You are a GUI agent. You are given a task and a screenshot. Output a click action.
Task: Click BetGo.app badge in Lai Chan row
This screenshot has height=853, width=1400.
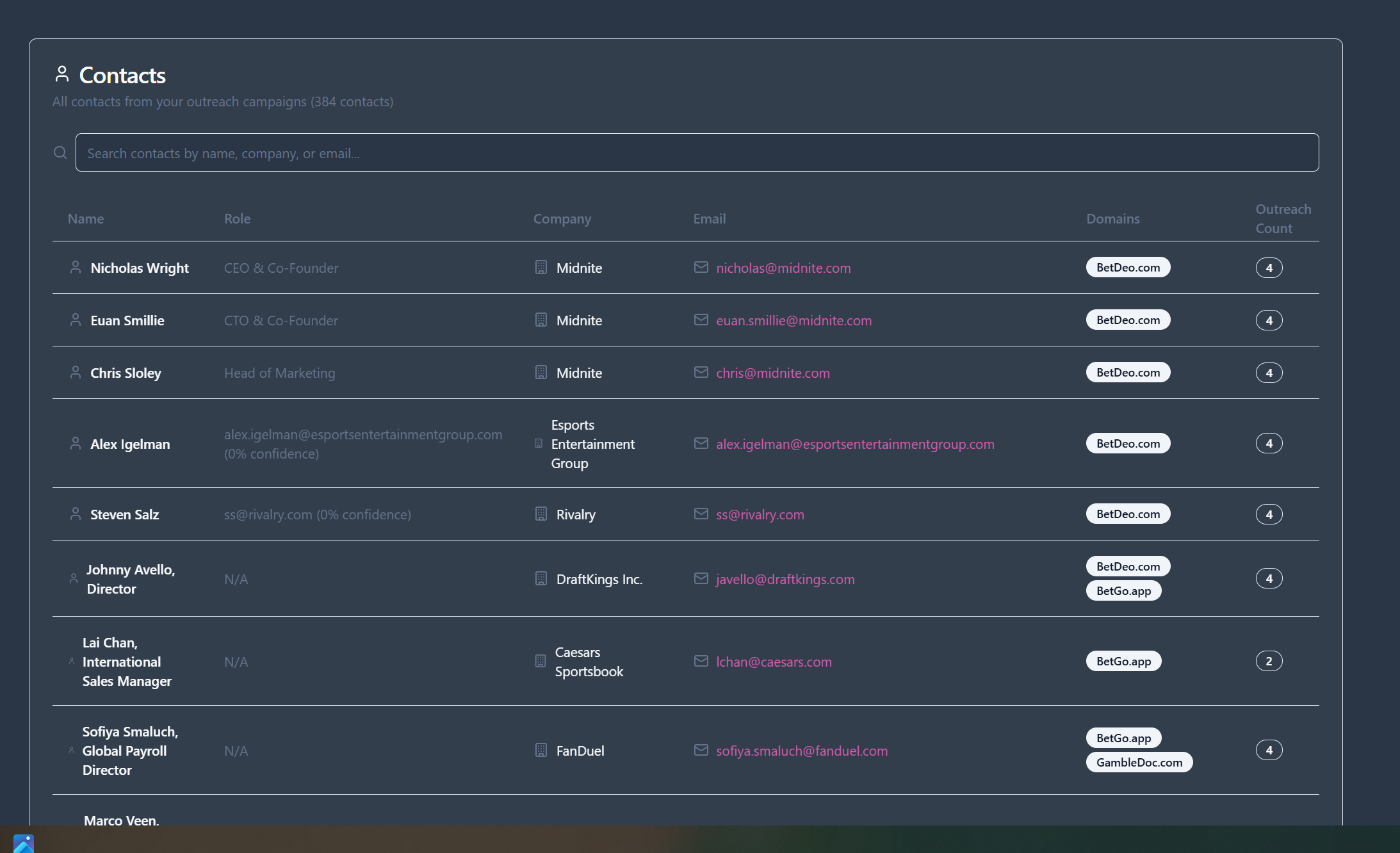tap(1123, 662)
